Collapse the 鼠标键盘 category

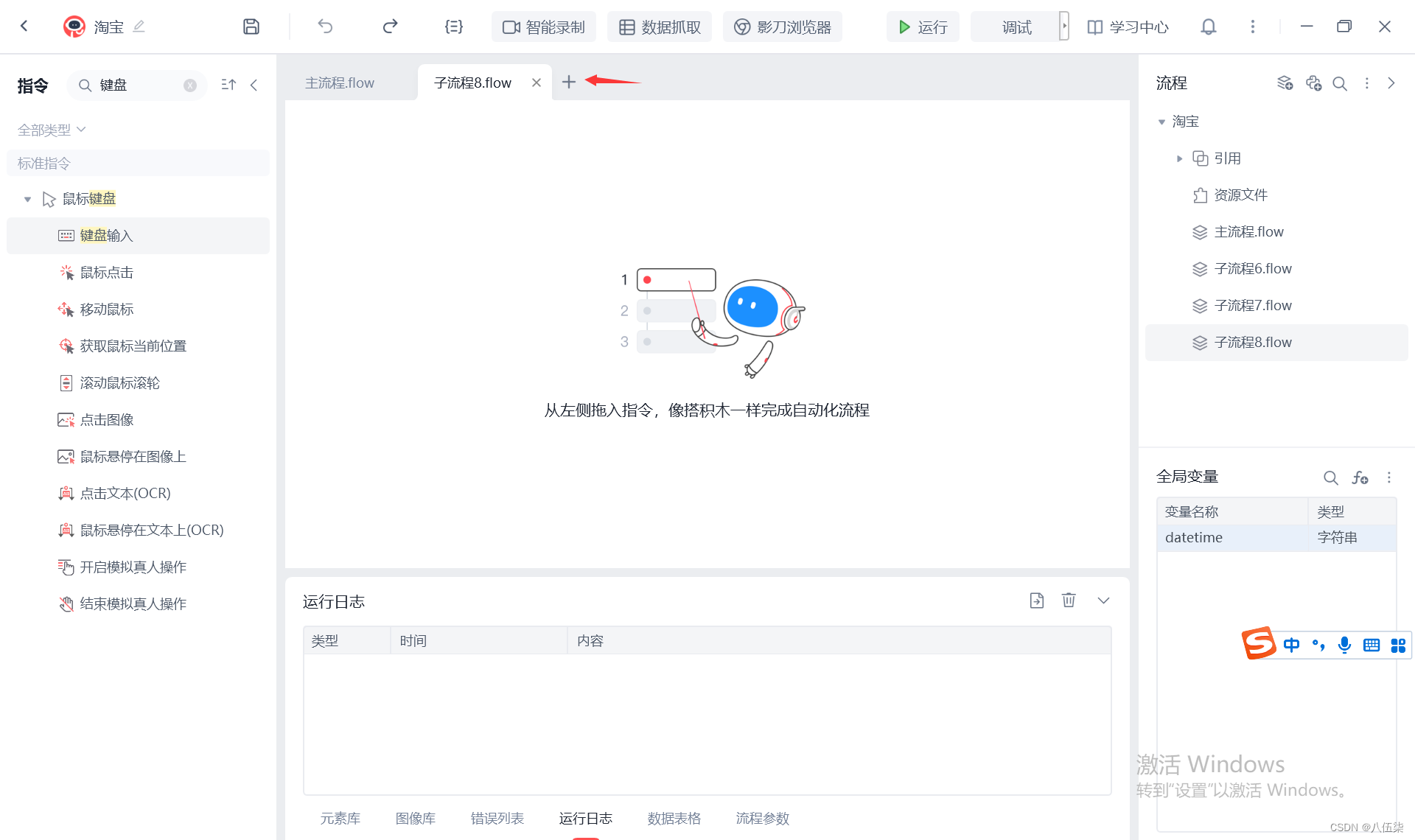point(27,199)
